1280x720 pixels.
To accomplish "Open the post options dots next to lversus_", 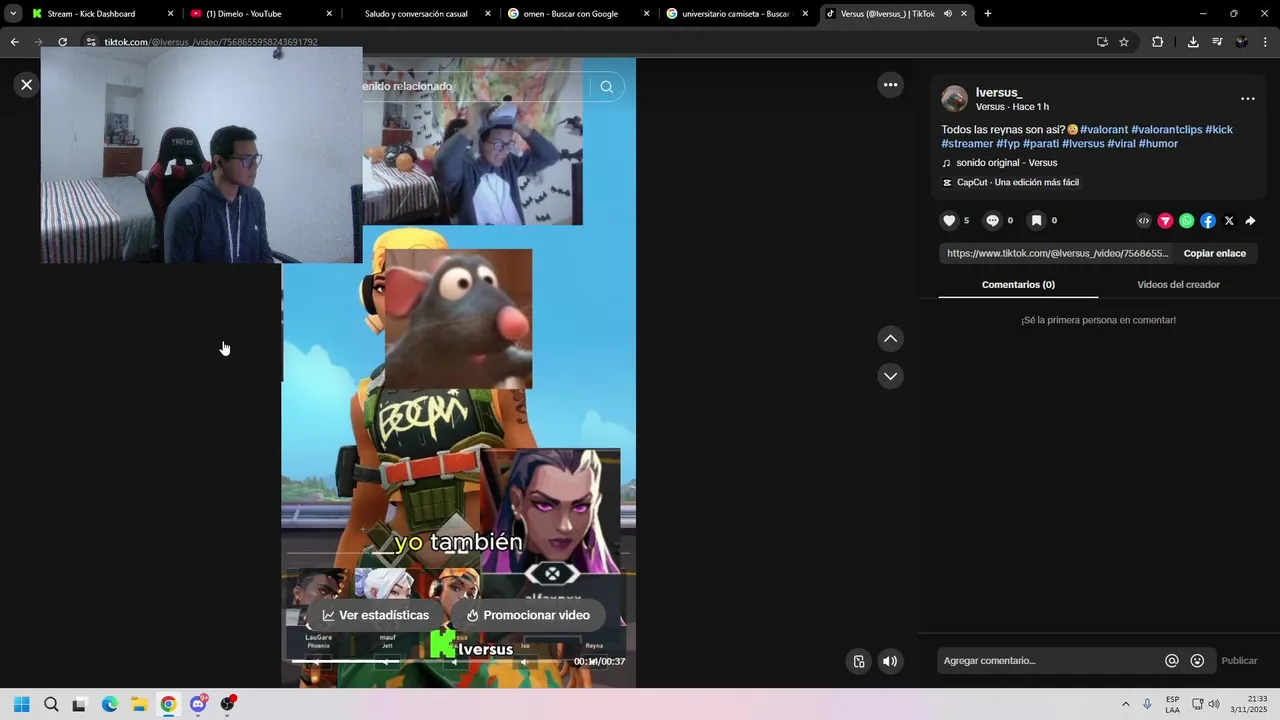I will [x=1247, y=99].
